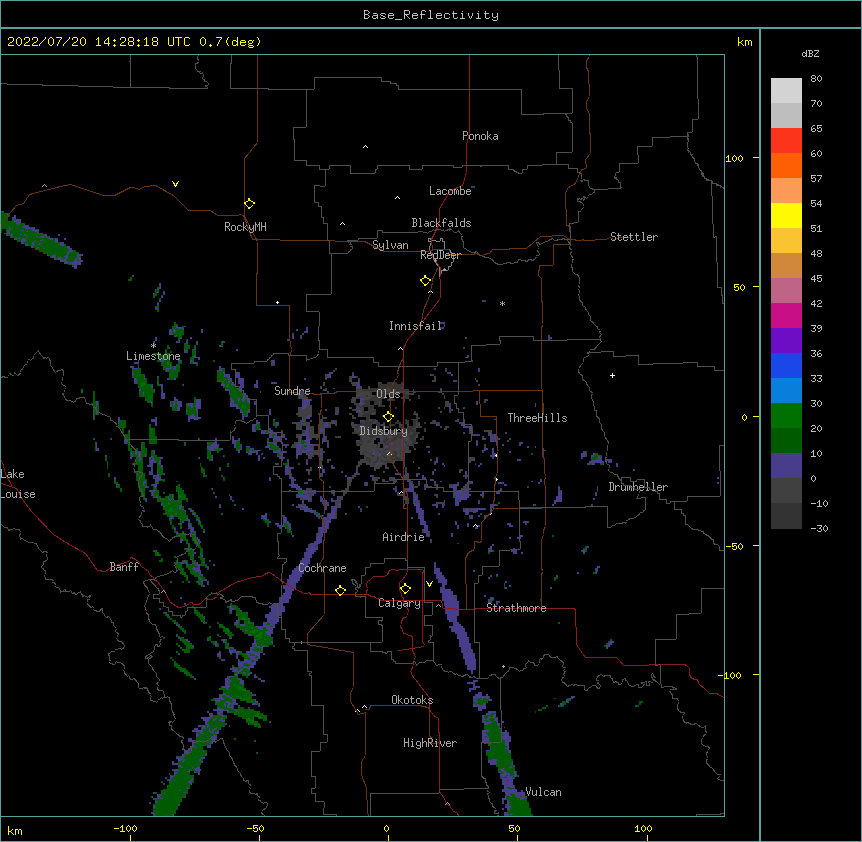
Task: Click the Innisfail city label
Action: 416,326
